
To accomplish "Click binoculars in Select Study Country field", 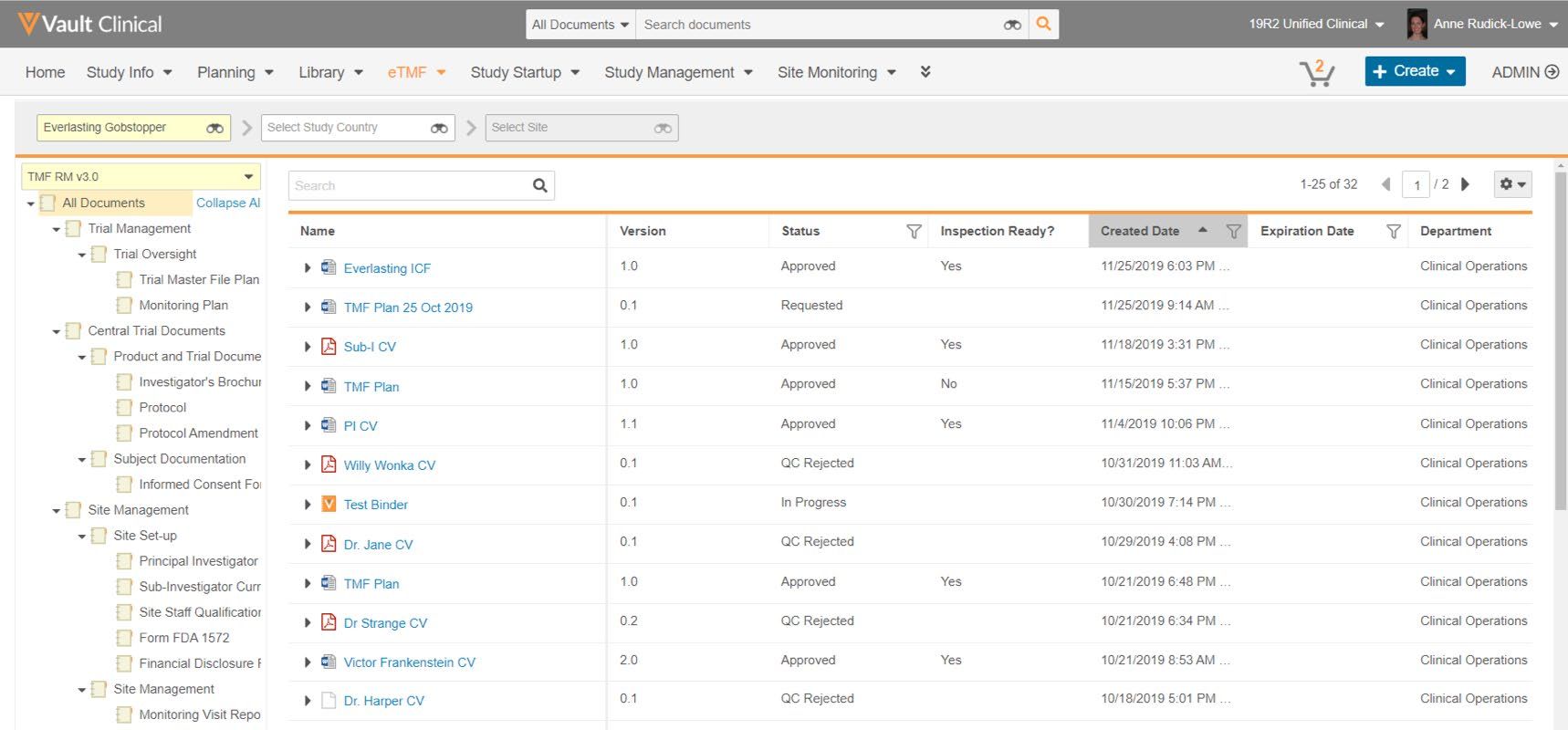I will pyautogui.click(x=439, y=128).
